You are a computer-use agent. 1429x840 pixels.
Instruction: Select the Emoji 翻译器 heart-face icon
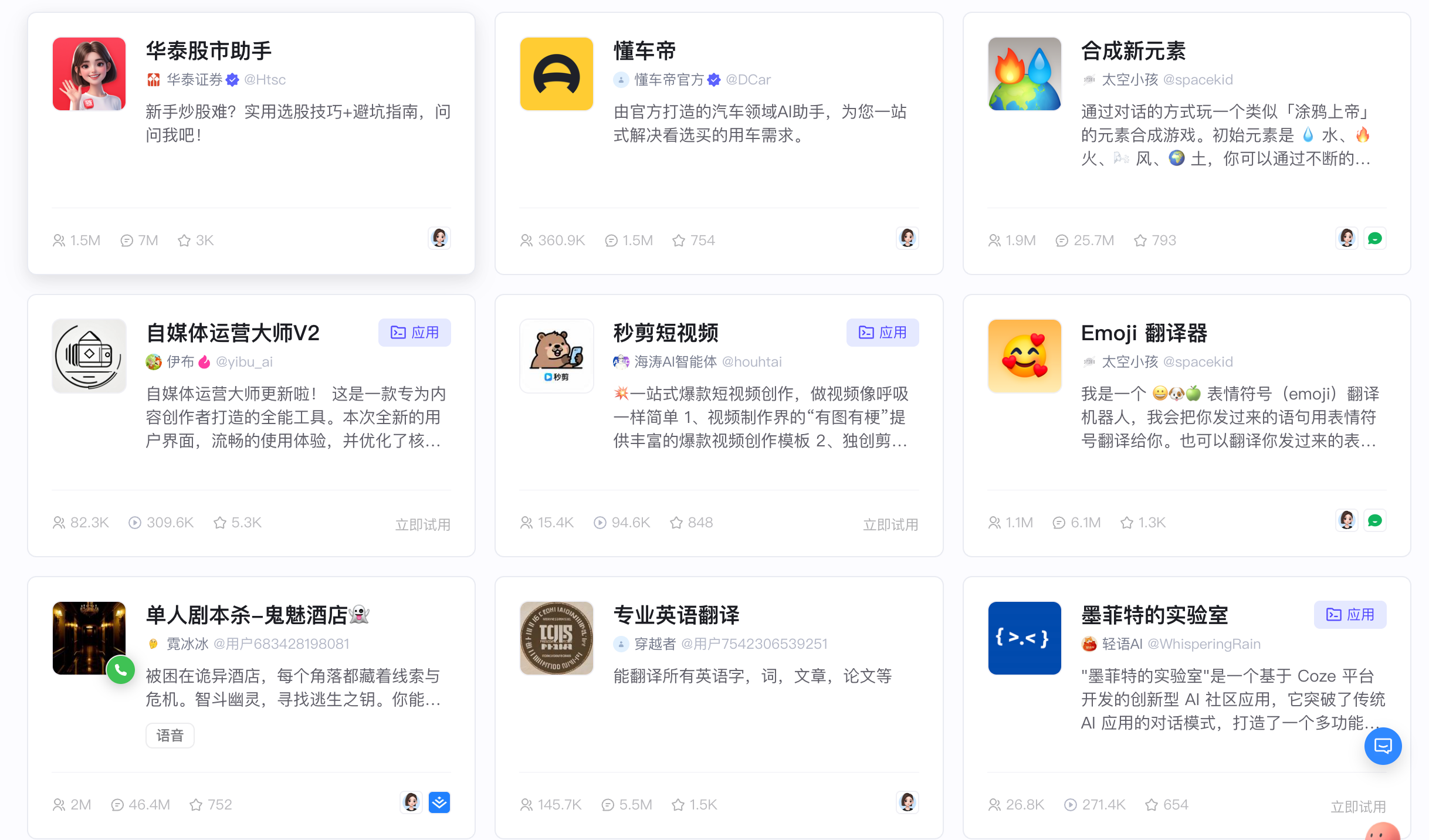[x=1024, y=356]
